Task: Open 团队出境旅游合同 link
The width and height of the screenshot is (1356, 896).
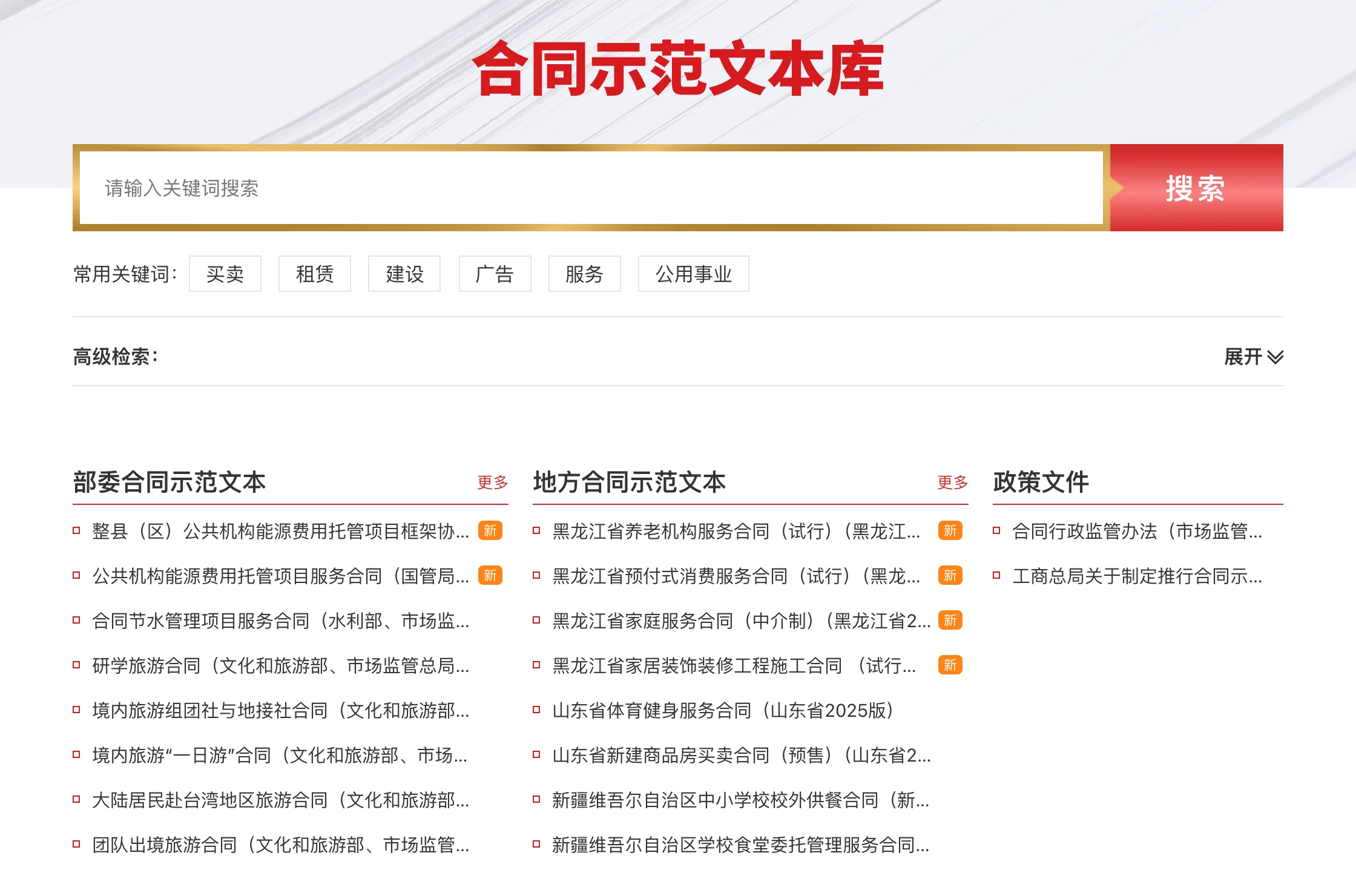Action: click(280, 845)
